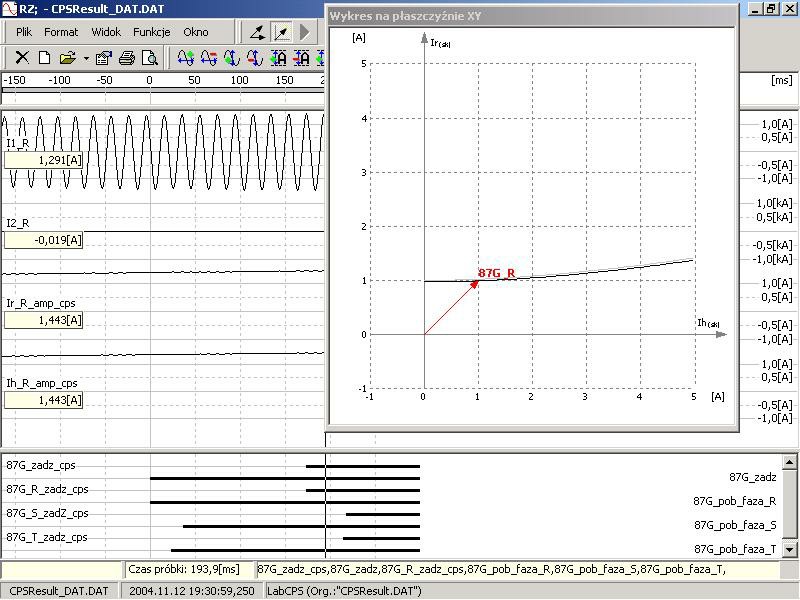The image size is (800, 600).
Task: Click the Ih_R_amp_cps value field
Action: click(43, 401)
